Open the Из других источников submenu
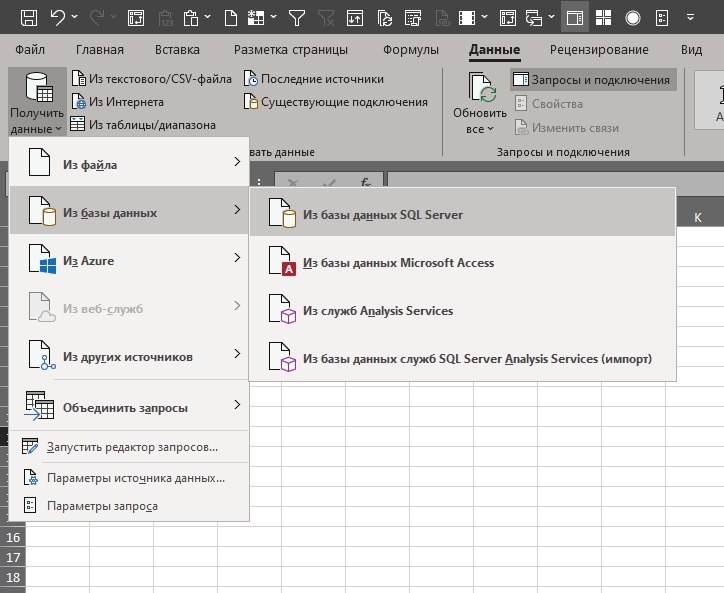This screenshot has height=593, width=724. (129, 354)
